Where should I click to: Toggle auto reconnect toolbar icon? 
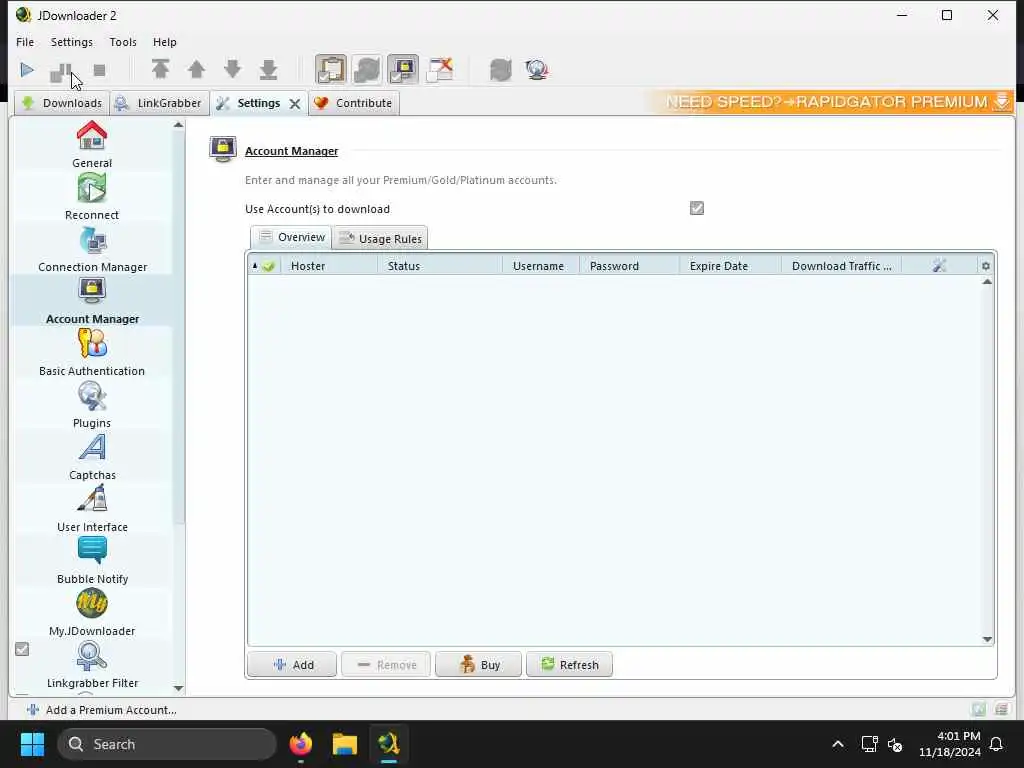(367, 69)
